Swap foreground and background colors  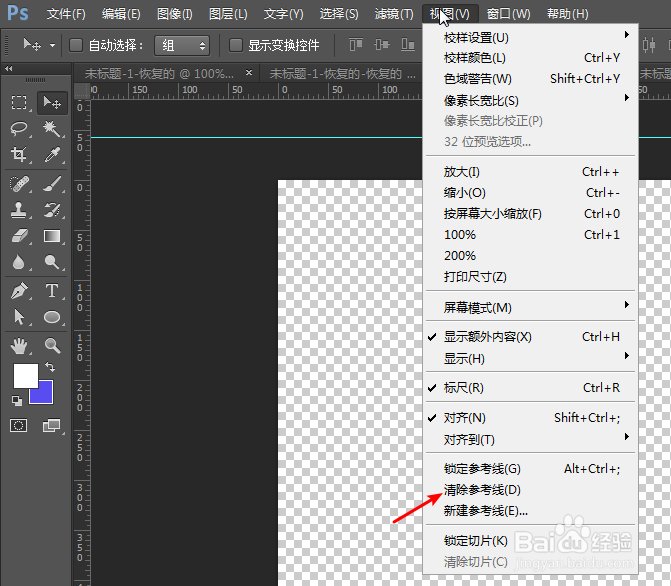coord(50,367)
